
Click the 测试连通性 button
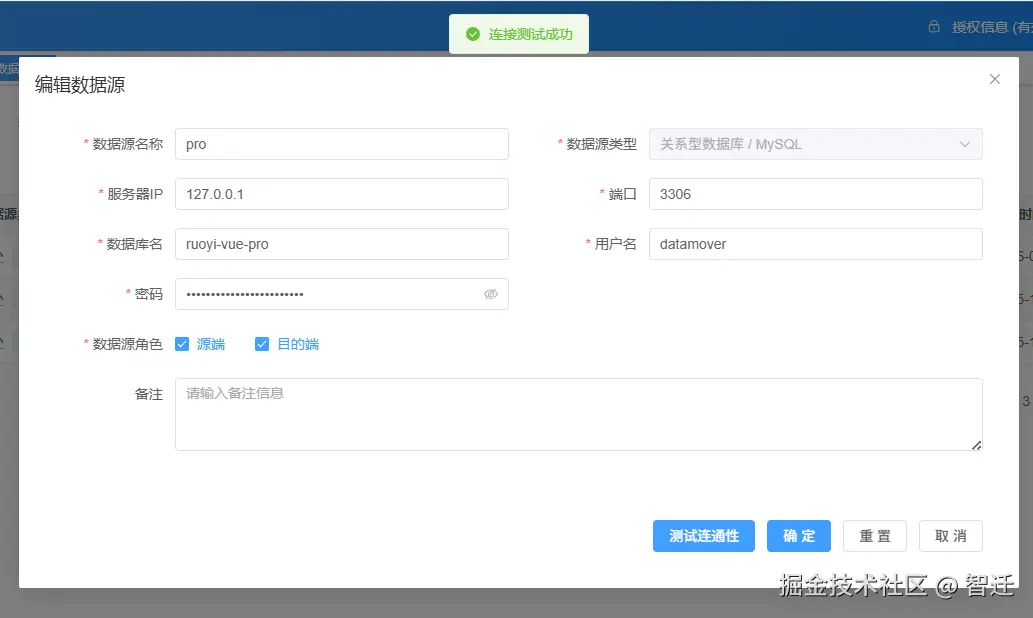(x=704, y=536)
